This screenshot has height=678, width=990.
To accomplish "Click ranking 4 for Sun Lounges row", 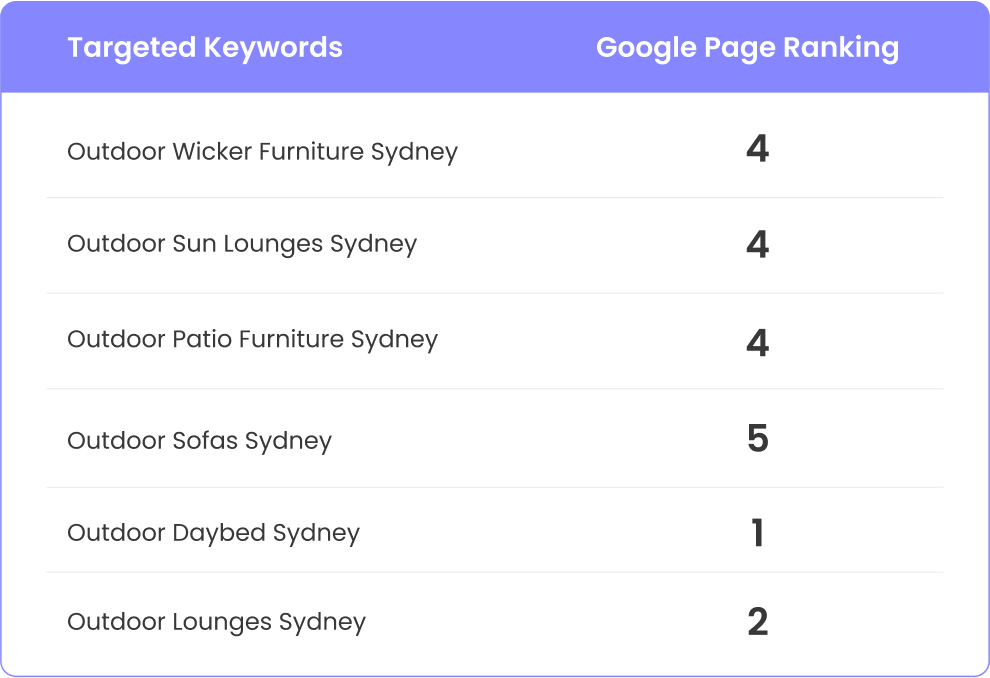I will (758, 244).
